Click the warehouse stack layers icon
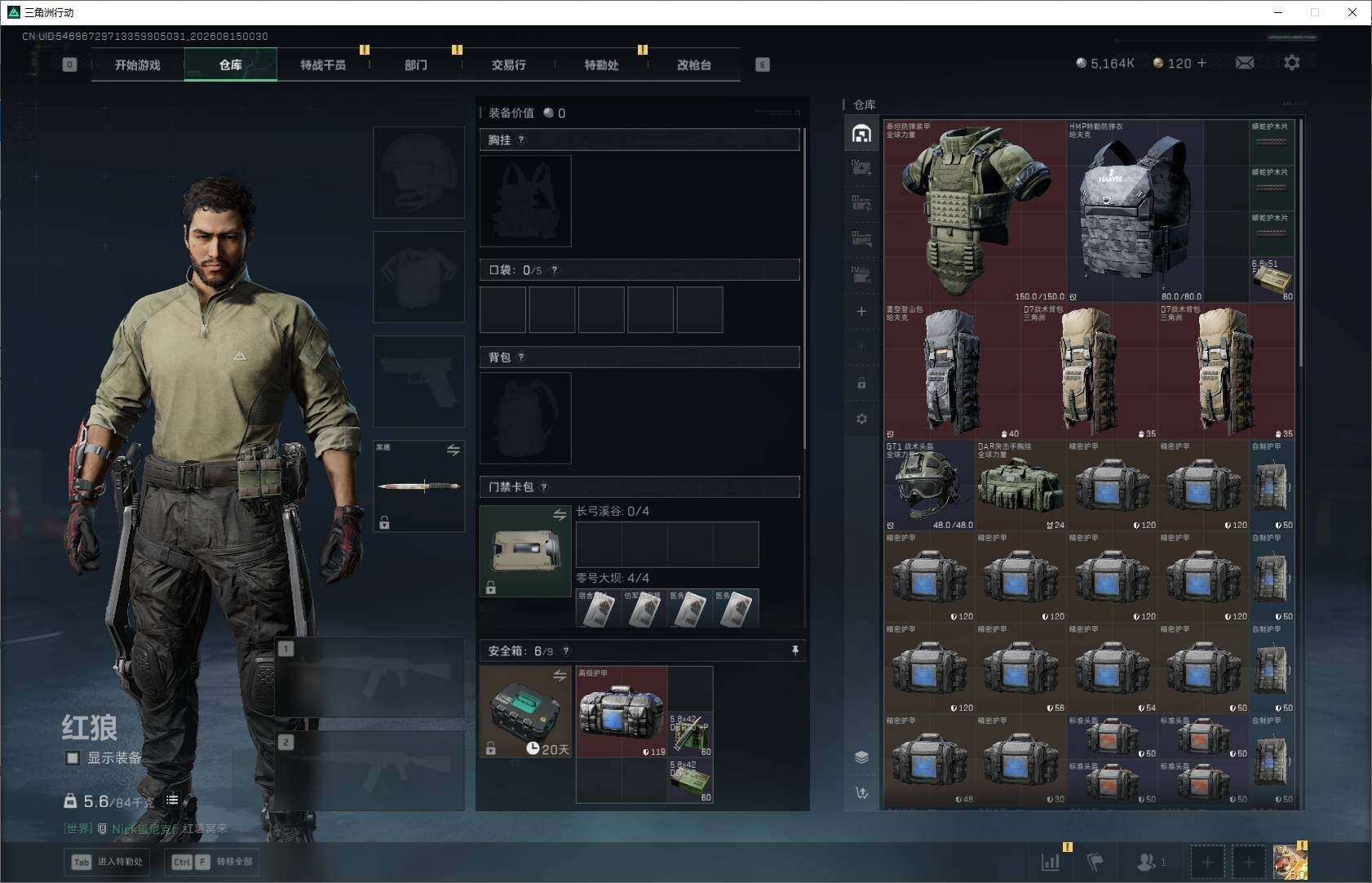 point(861,757)
